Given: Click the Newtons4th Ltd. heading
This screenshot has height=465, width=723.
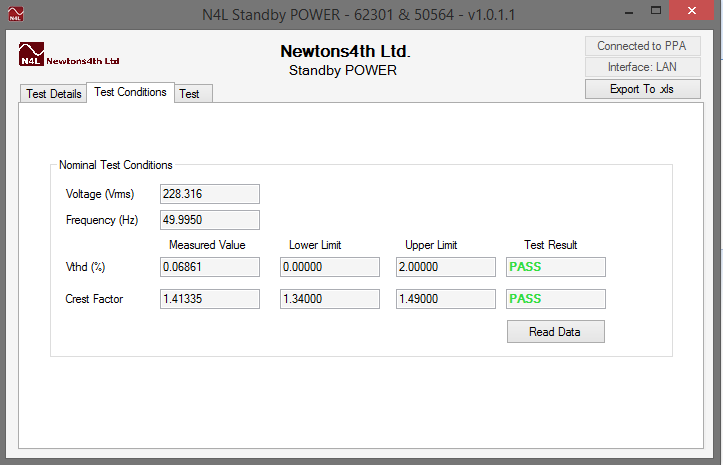Looking at the screenshot, I should (x=345, y=51).
